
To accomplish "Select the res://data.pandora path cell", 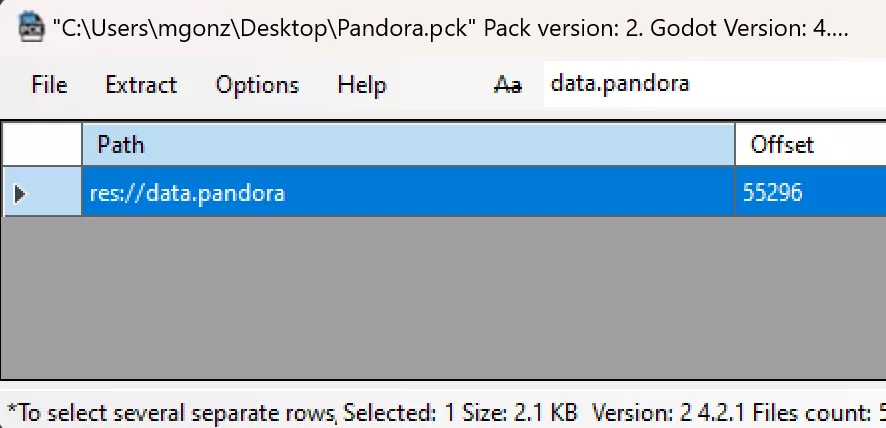I will click(408, 193).
